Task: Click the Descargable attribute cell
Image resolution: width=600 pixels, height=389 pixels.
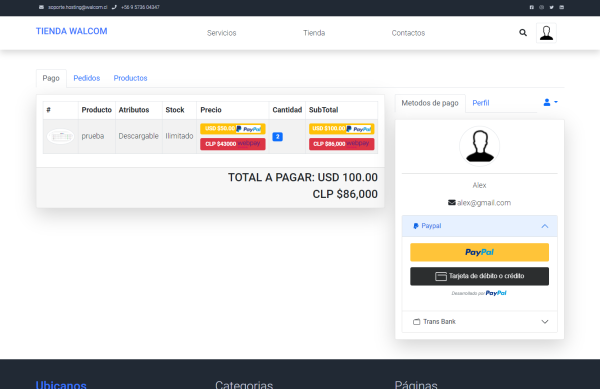Action: coord(139,136)
